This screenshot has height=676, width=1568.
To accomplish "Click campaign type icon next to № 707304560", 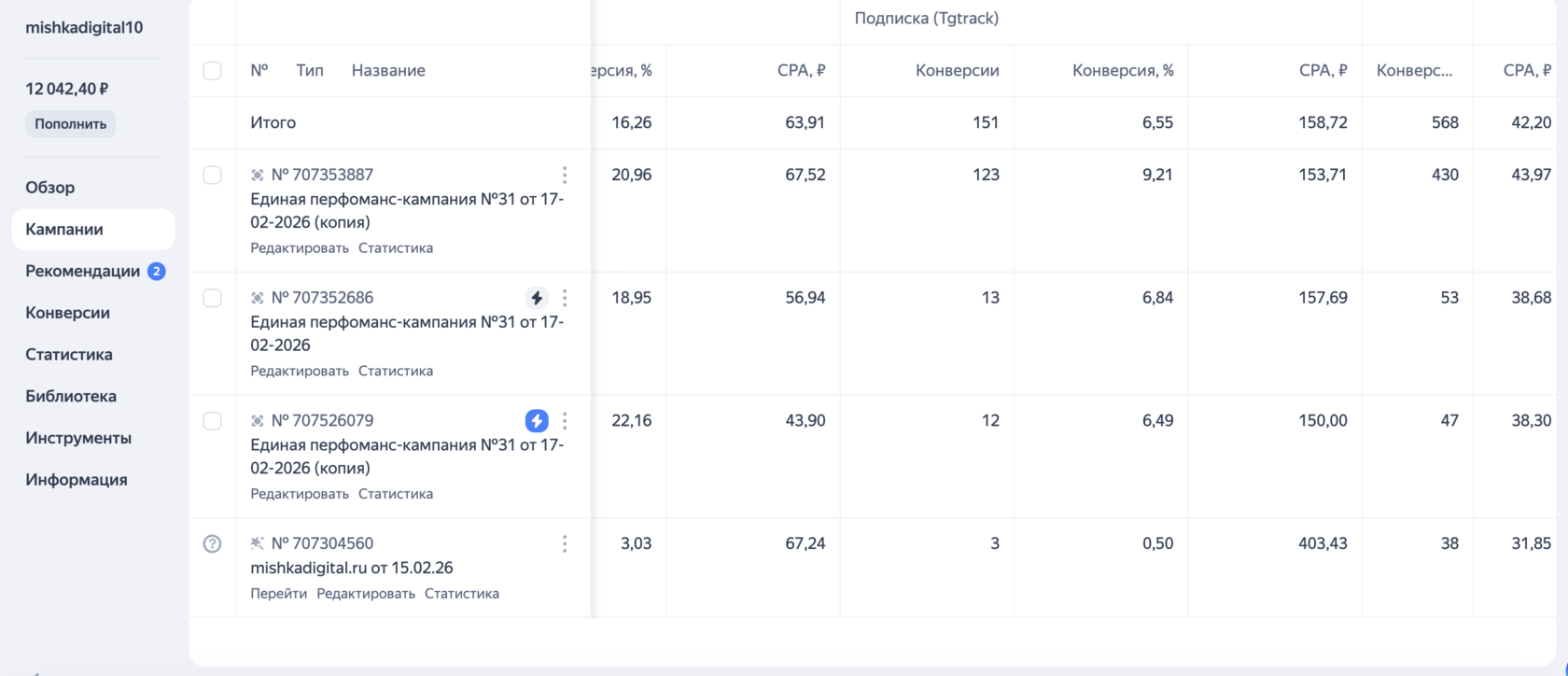I will click(x=258, y=543).
